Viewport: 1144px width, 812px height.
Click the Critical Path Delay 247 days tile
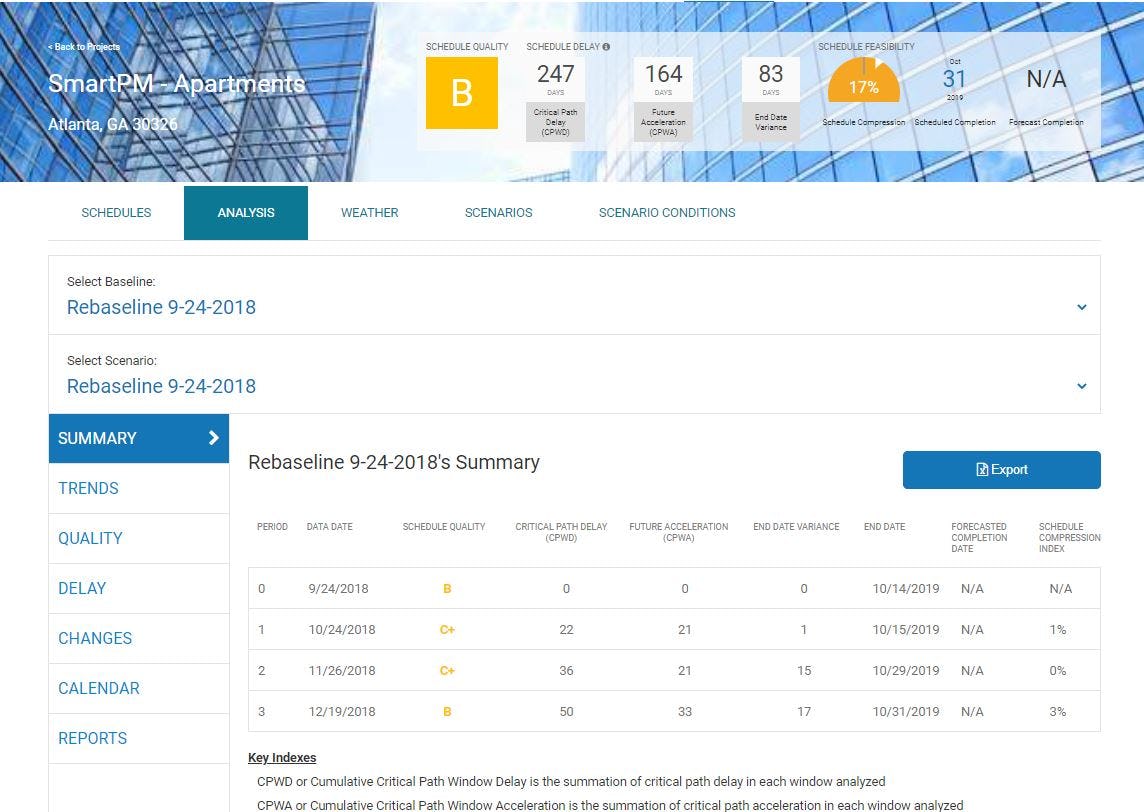(555, 92)
